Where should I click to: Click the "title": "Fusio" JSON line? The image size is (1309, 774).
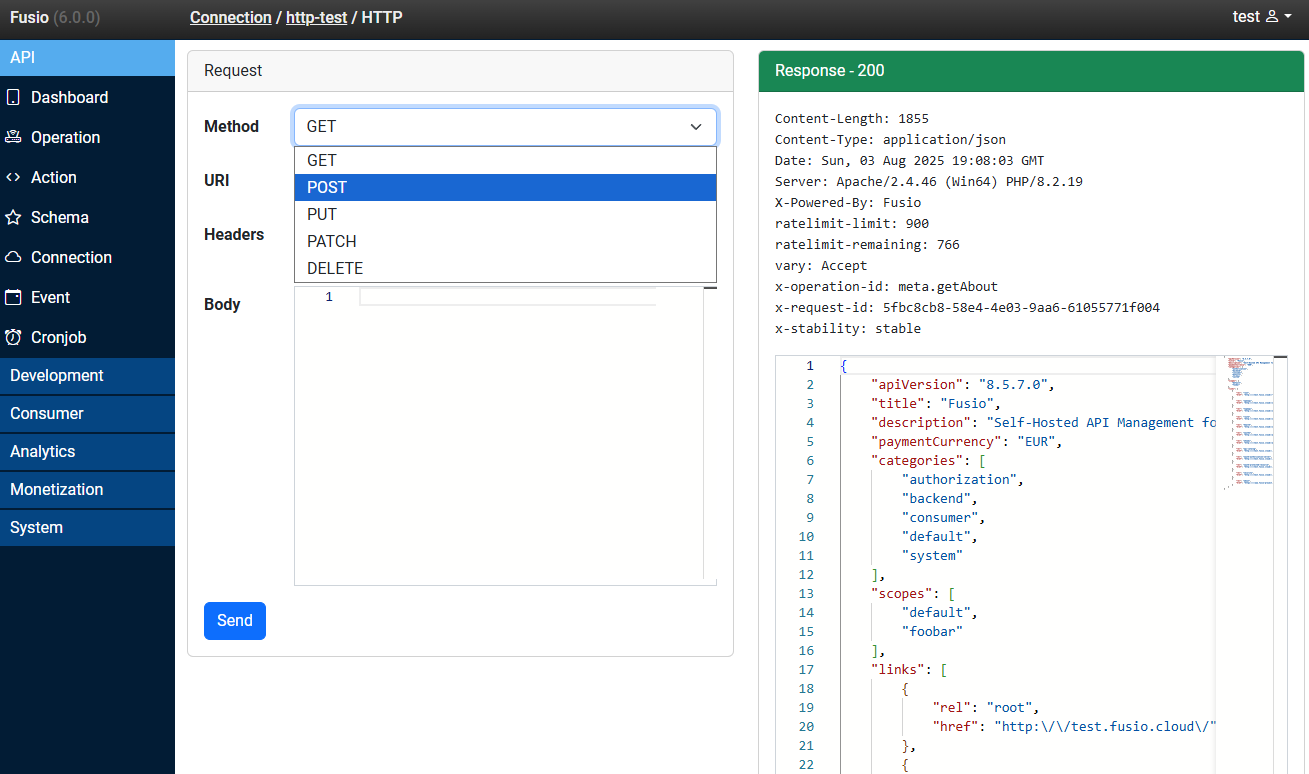936,404
